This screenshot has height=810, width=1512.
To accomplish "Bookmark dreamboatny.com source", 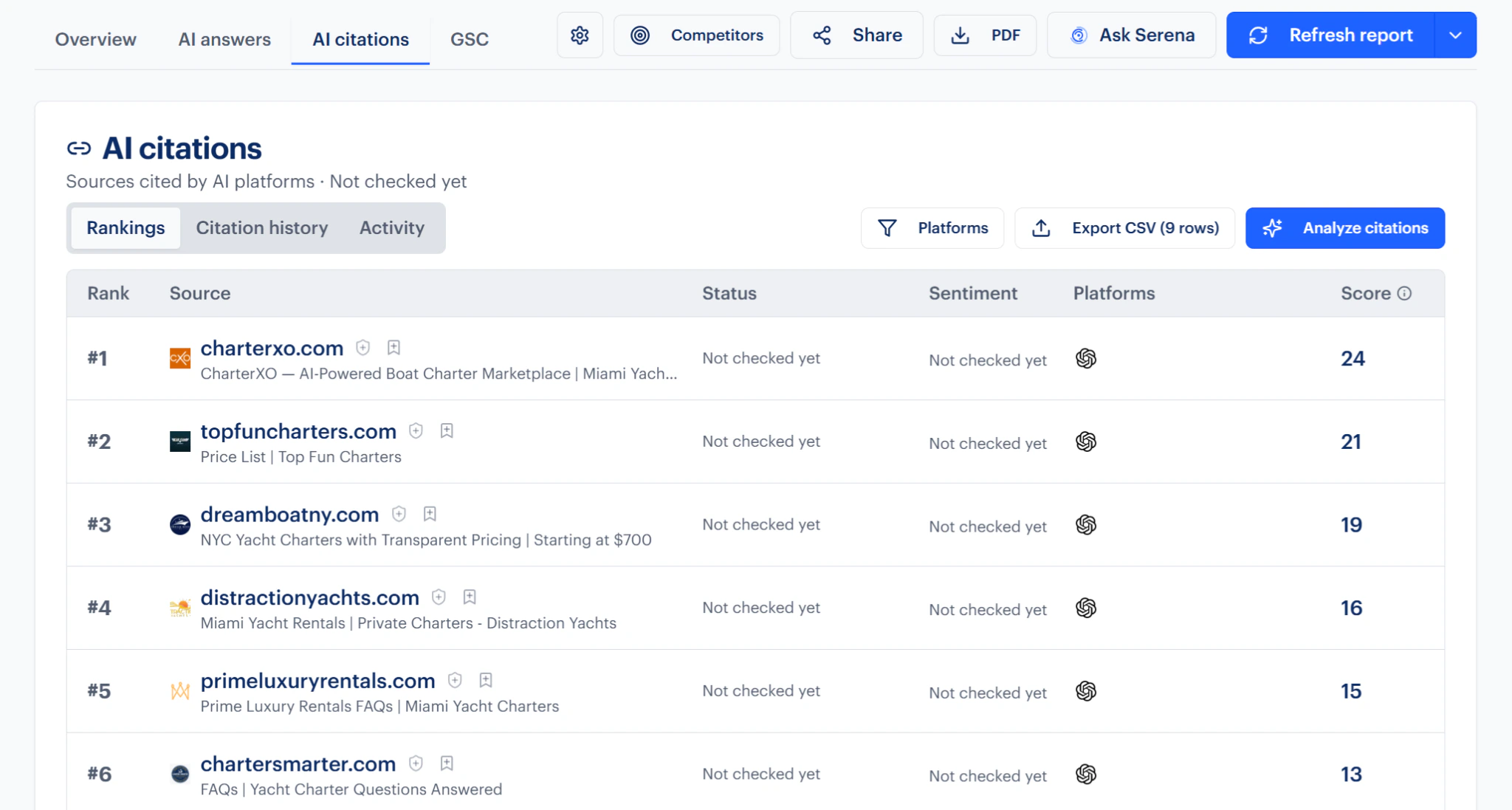I will coord(430,513).
